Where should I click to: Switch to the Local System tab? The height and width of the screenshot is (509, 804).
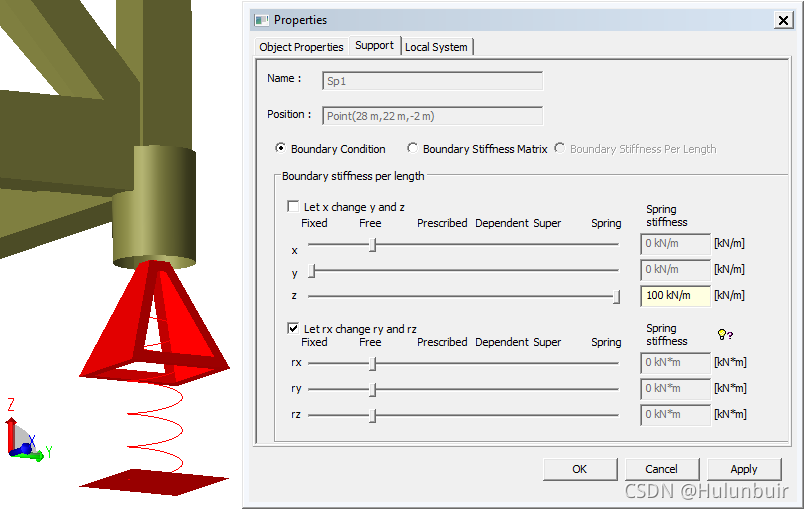click(x=436, y=47)
